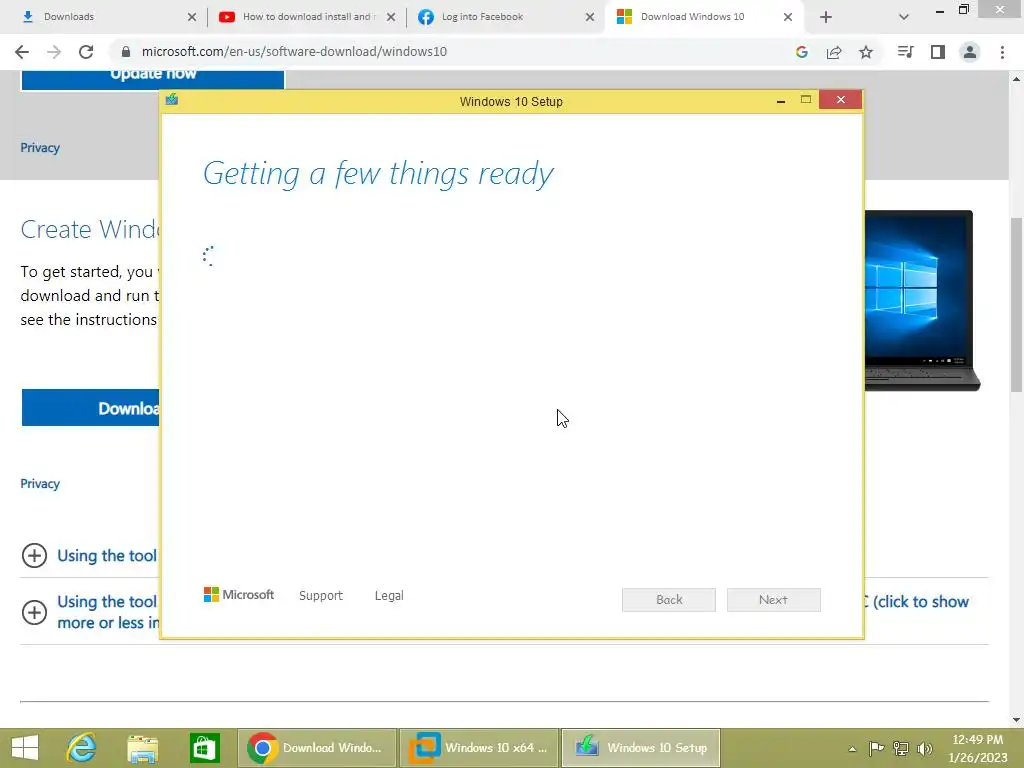Screen dimensions: 1024x768
Task: Click the Update now button
Action: (x=153, y=79)
